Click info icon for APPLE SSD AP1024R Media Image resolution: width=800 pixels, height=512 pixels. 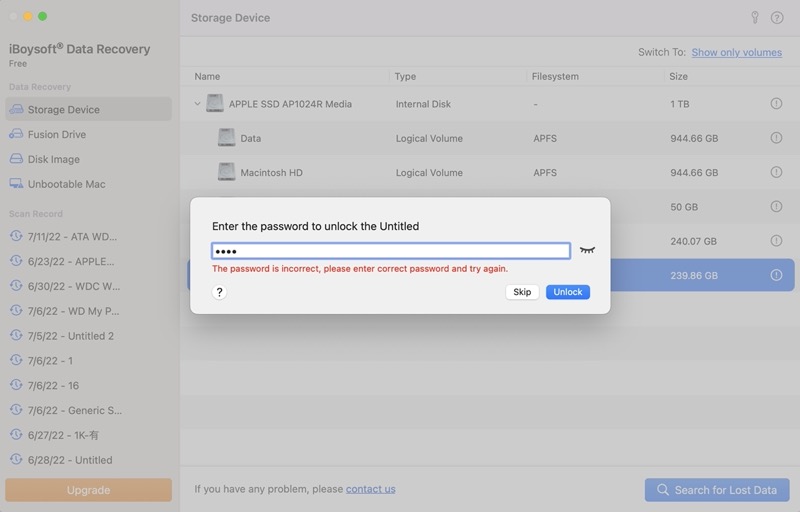coord(776,104)
